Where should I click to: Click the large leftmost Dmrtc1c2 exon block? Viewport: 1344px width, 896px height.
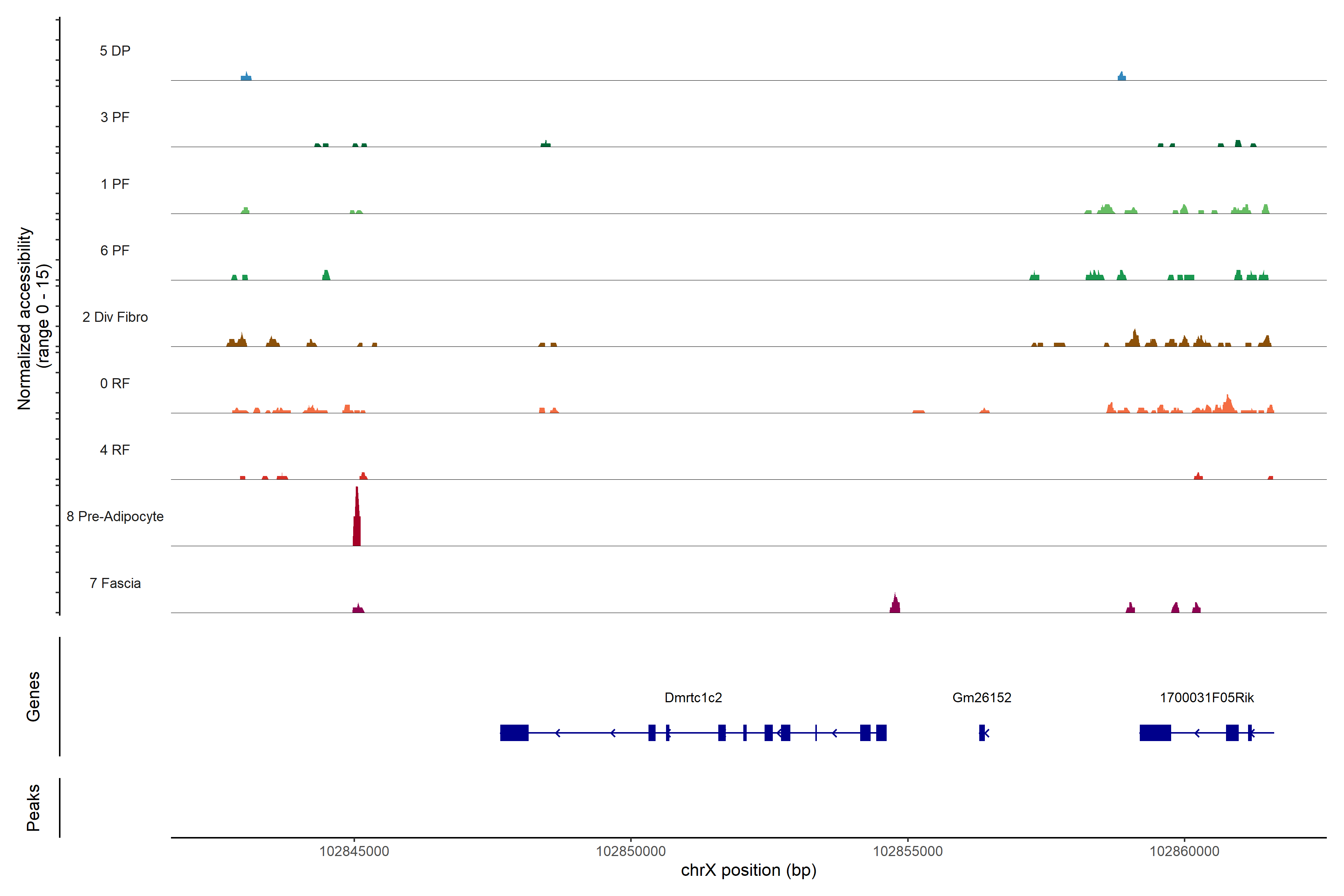pyautogui.click(x=514, y=732)
